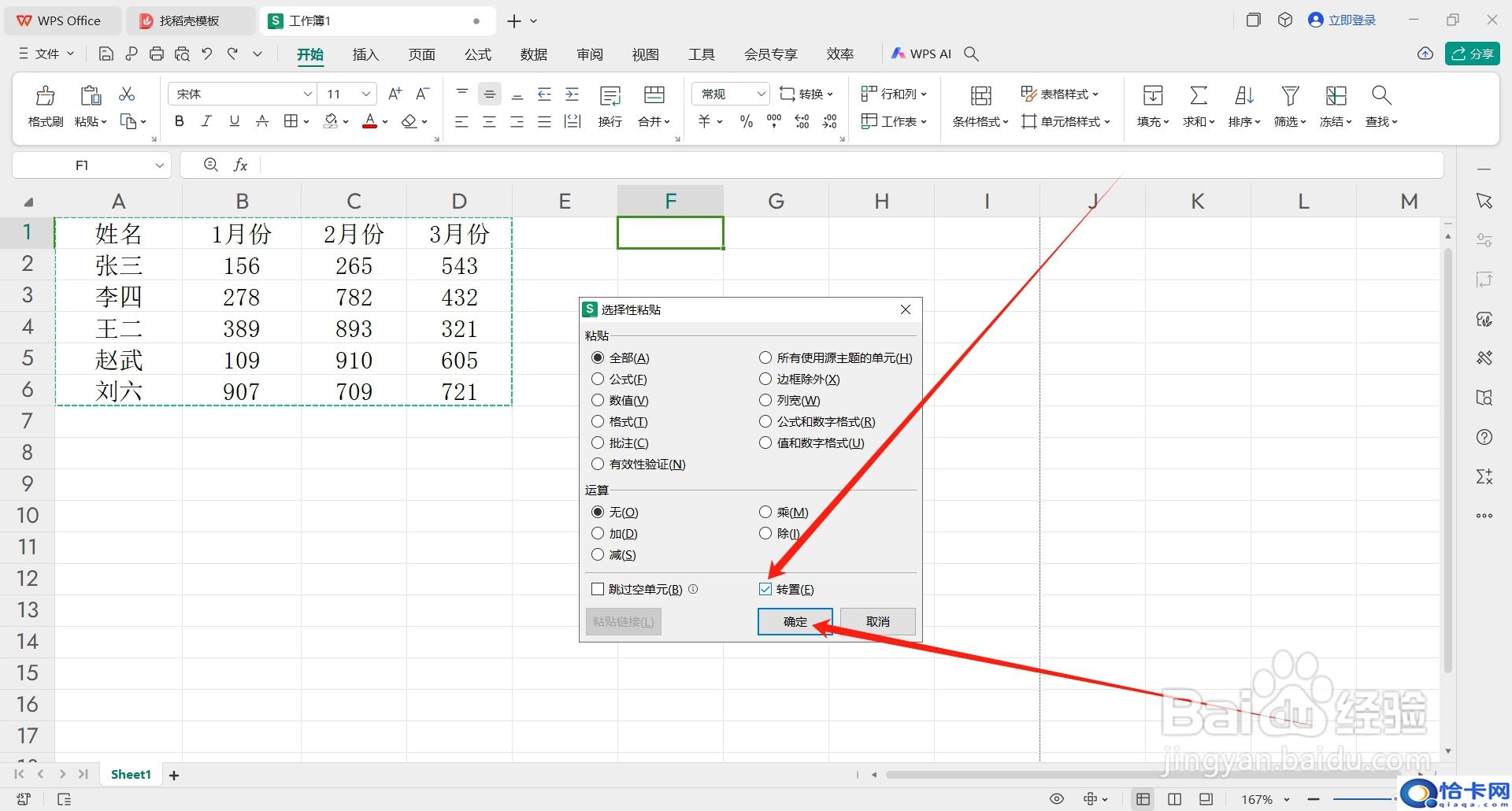Screen dimensions: 1512x811
Task: Open the 条件格式 conditional formatting dropdown
Action: (980, 121)
